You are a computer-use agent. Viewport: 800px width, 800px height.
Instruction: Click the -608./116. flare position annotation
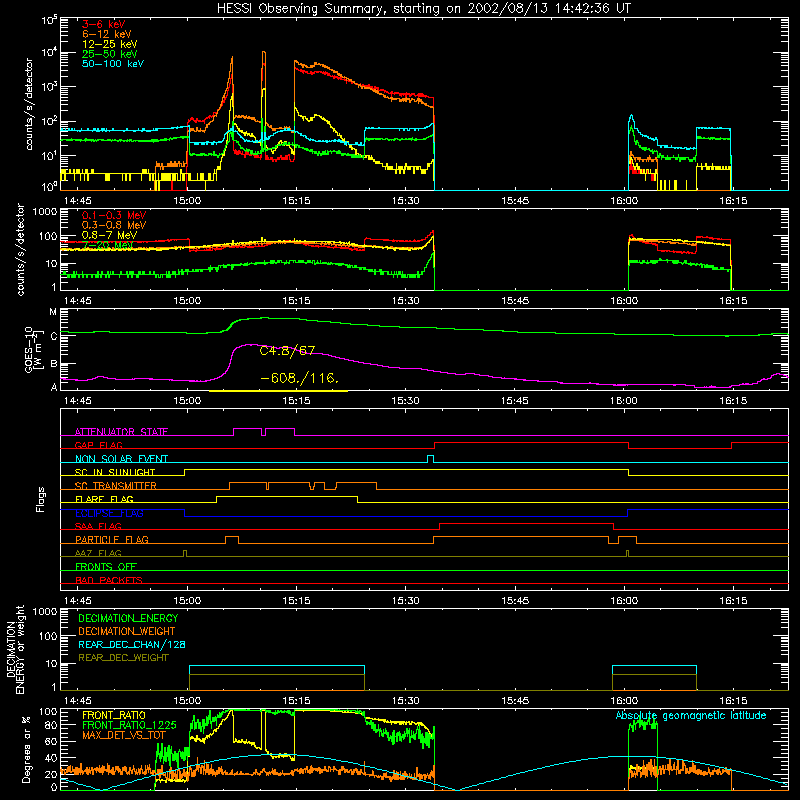(x=299, y=379)
